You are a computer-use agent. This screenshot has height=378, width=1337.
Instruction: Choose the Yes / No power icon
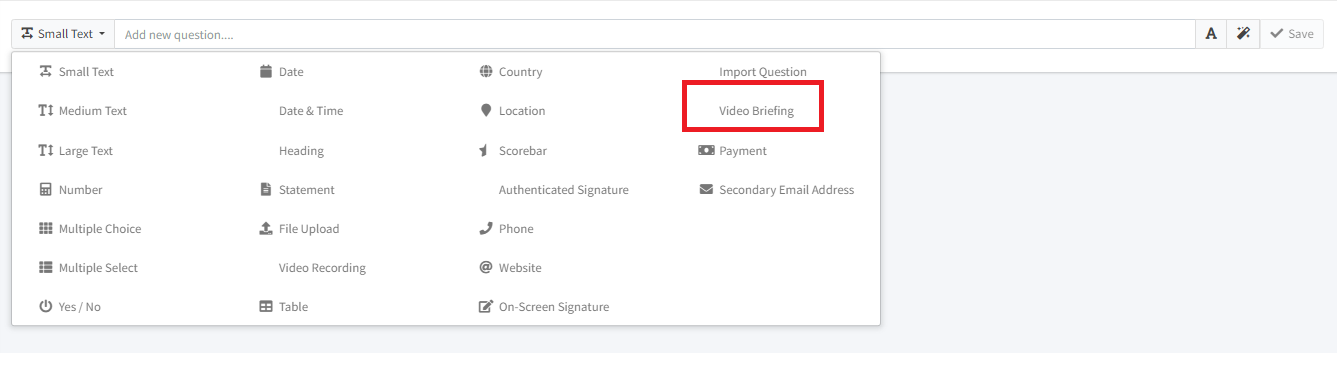click(45, 306)
